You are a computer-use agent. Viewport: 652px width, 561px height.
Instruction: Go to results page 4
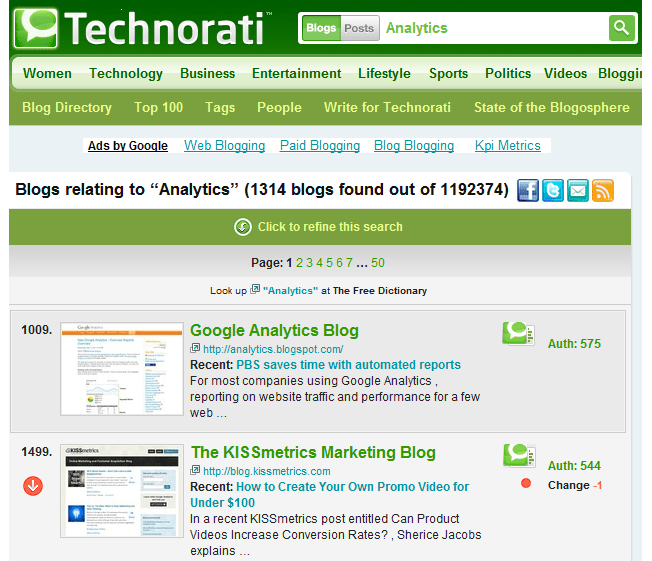coord(319,263)
